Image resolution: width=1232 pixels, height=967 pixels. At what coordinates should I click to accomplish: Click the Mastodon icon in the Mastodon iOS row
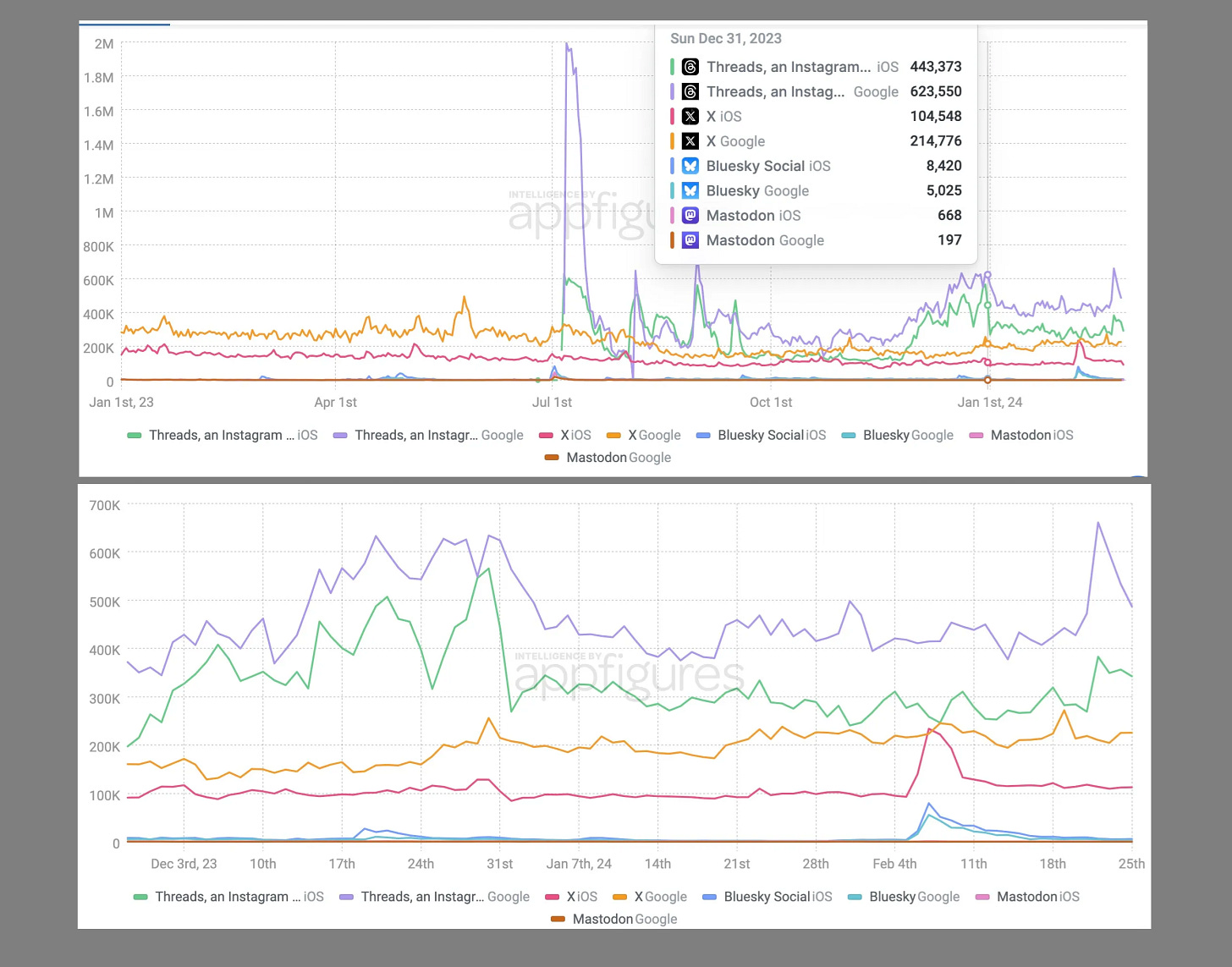[x=690, y=216]
